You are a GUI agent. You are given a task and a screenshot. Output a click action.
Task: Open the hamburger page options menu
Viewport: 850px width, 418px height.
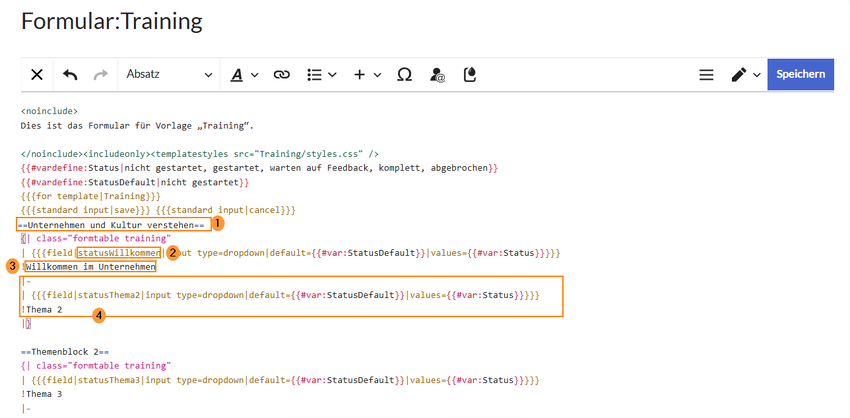tap(706, 74)
